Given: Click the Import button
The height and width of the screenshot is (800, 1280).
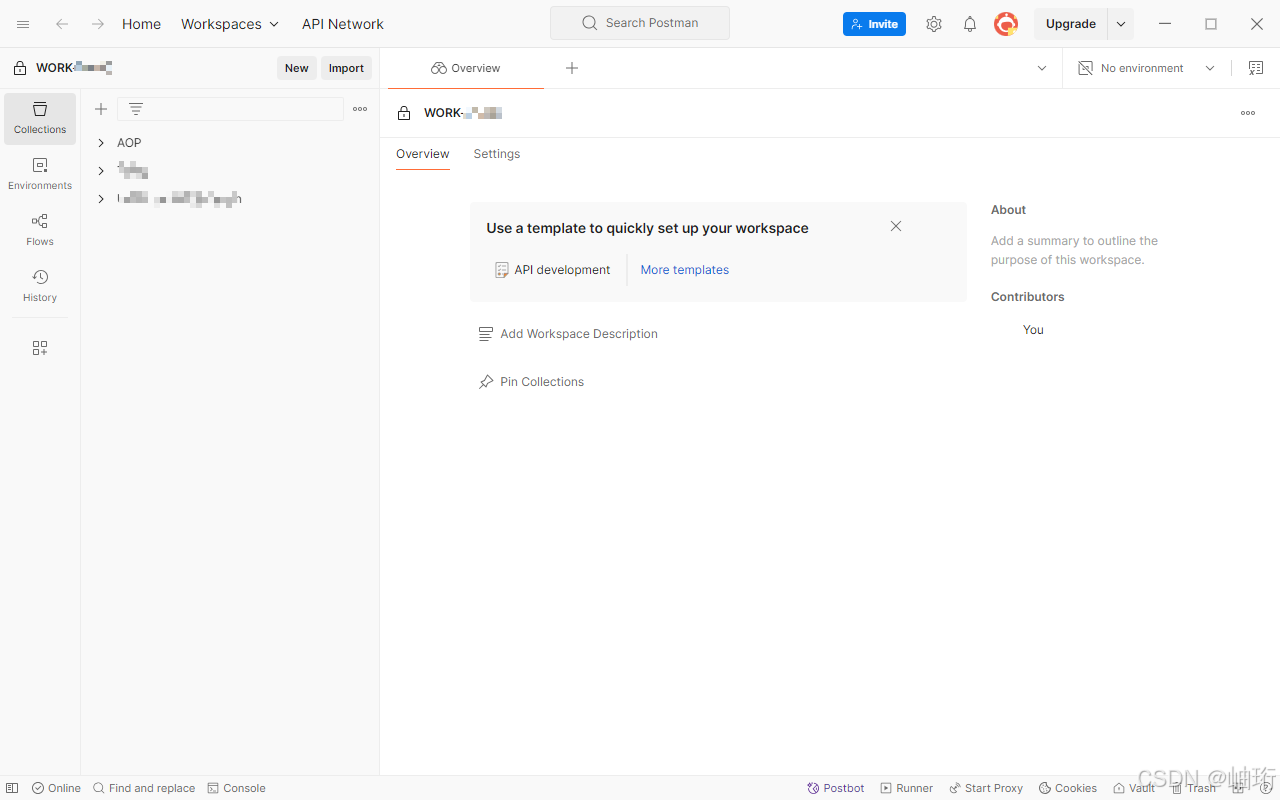Looking at the screenshot, I should 346,68.
